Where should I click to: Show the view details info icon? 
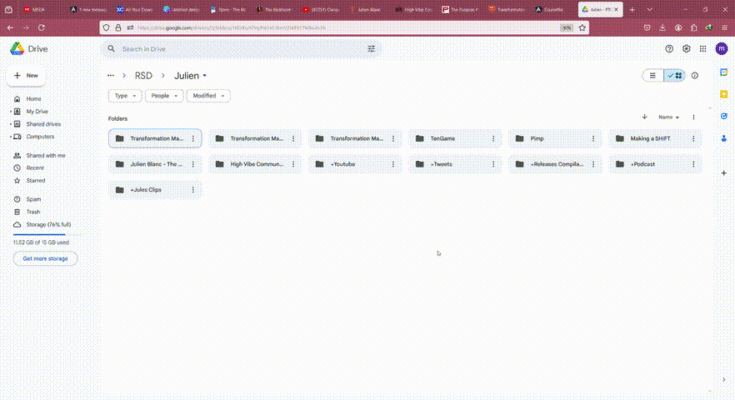pyautogui.click(x=695, y=75)
